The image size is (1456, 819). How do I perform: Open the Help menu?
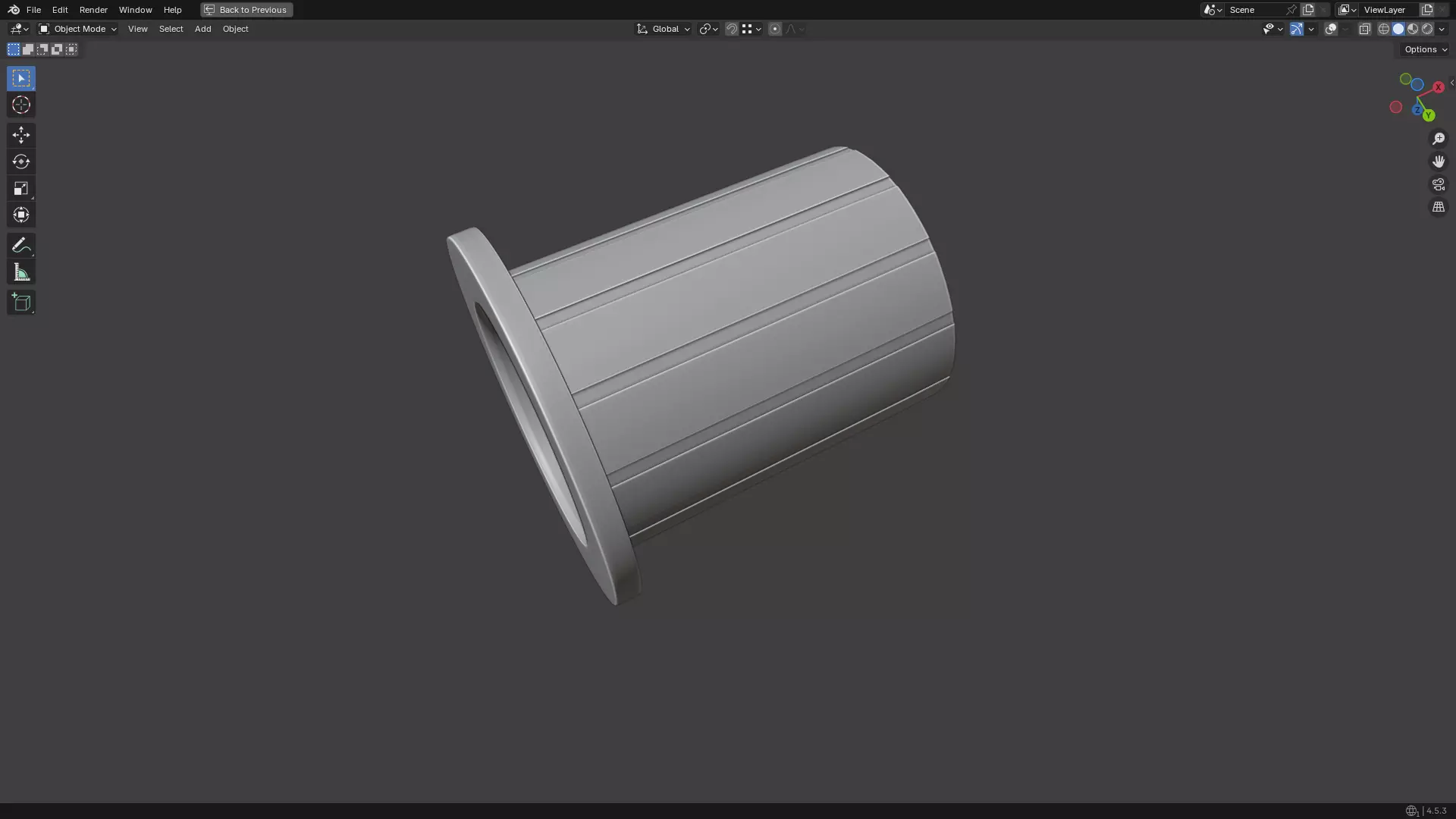click(x=172, y=10)
